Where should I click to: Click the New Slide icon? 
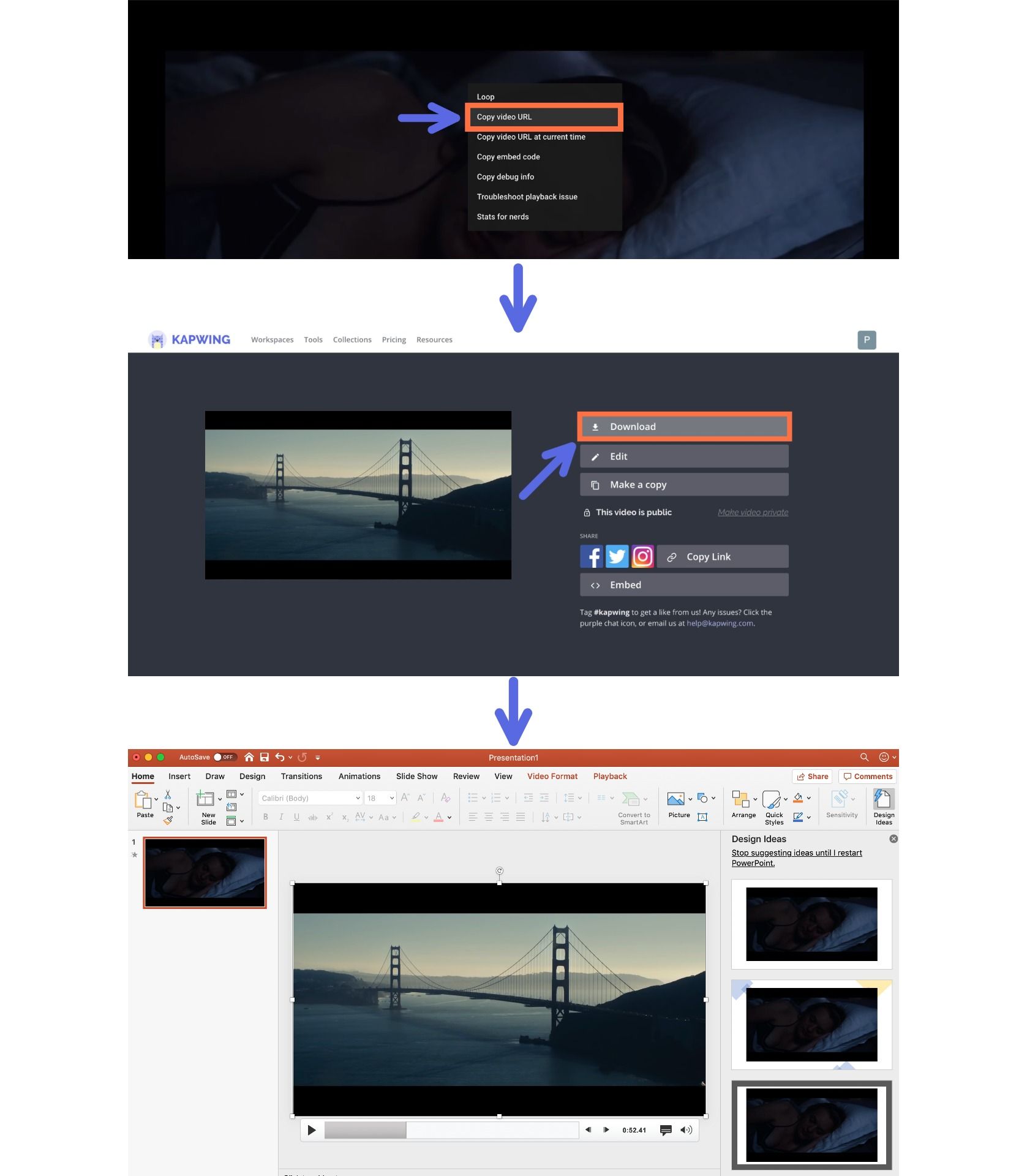(205, 799)
